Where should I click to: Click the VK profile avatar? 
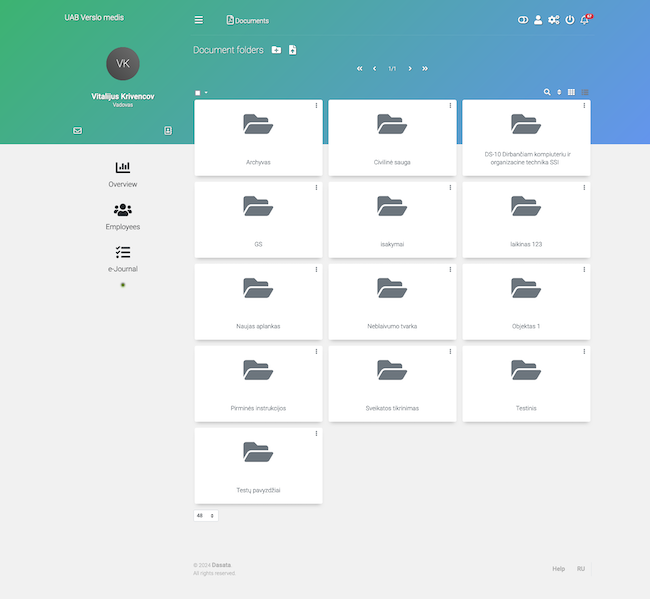(123, 63)
